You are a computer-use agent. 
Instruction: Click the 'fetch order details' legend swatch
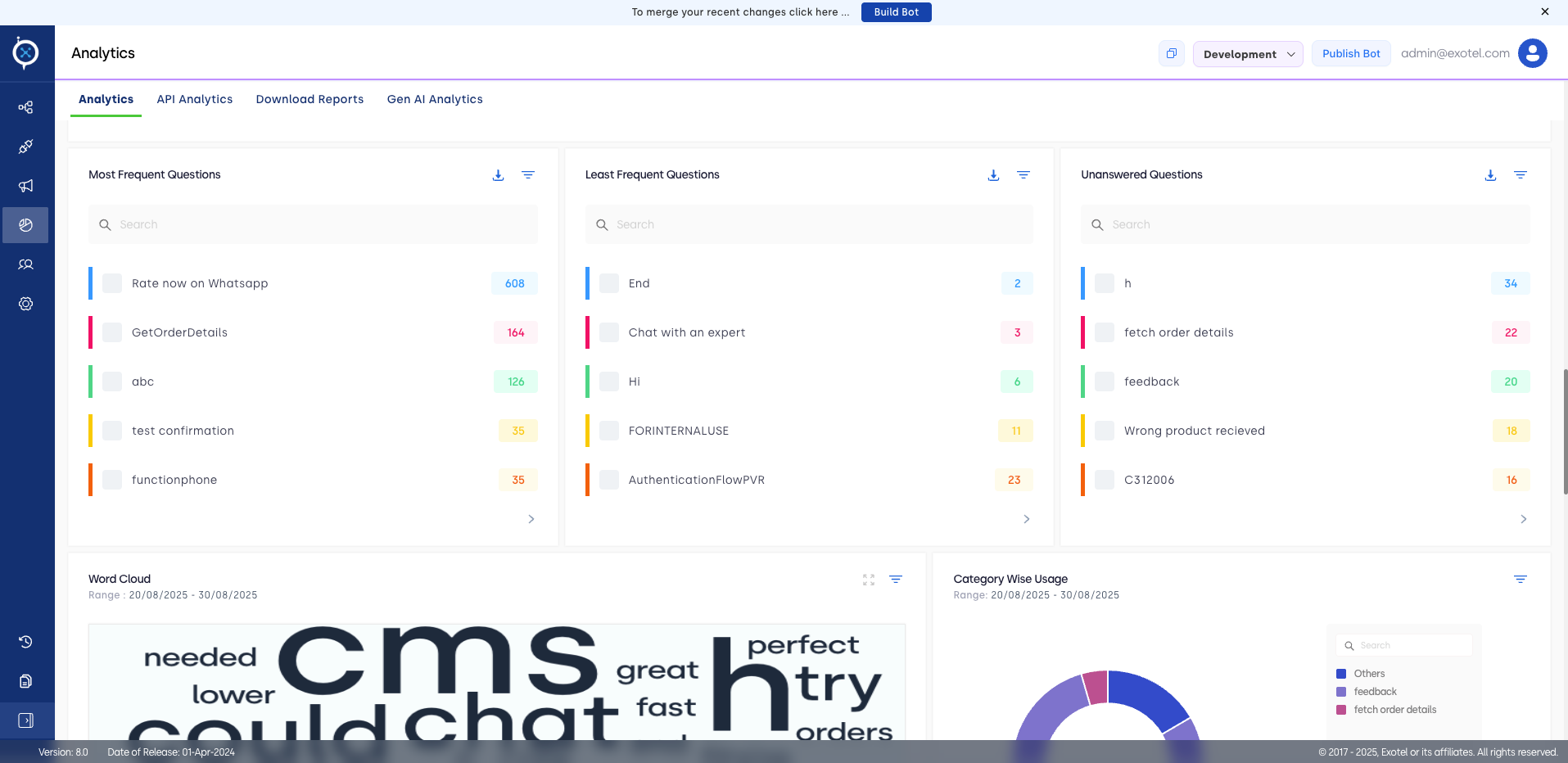point(1341,710)
